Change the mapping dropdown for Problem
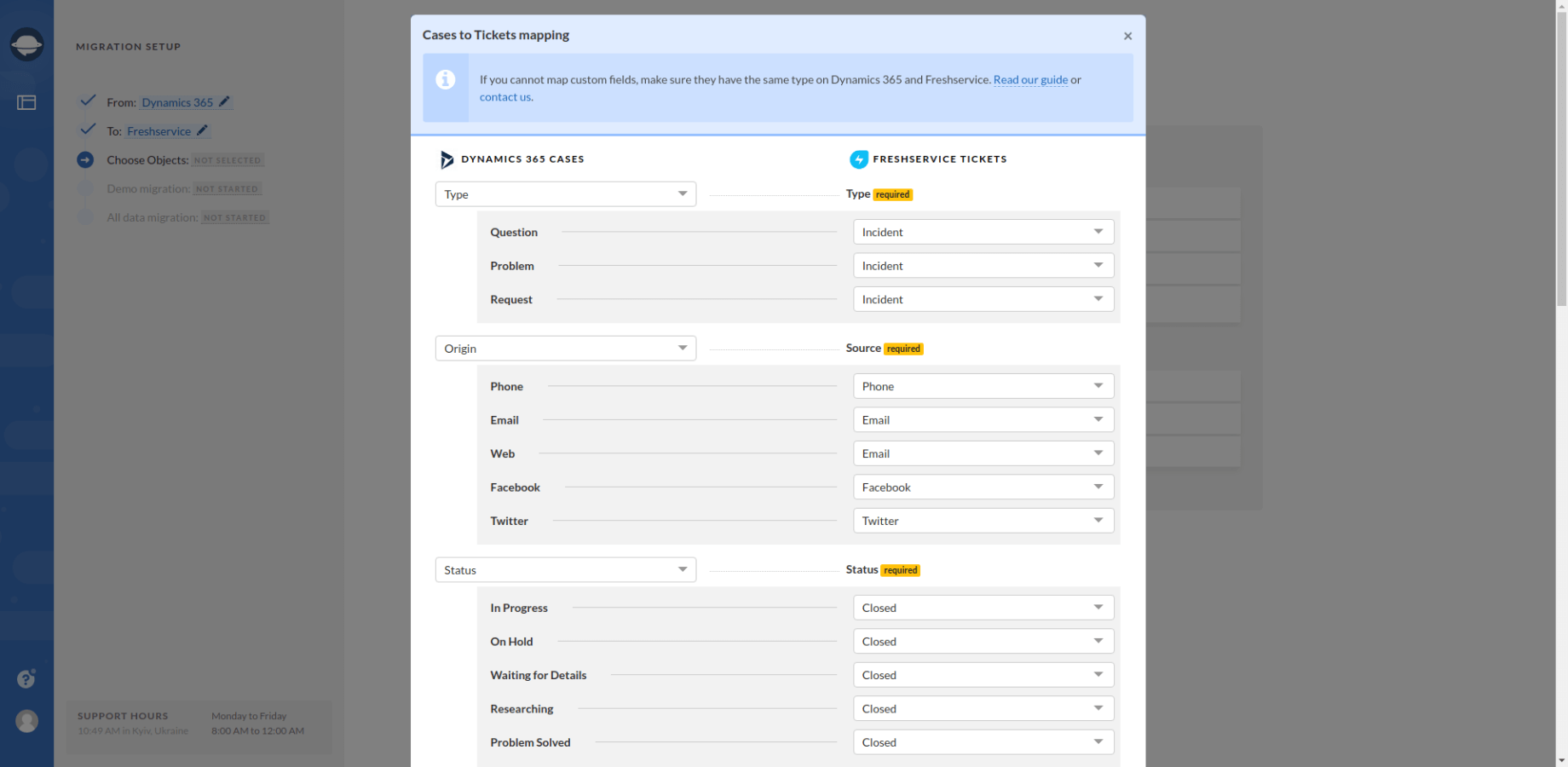The width and height of the screenshot is (1568, 767). 983,266
